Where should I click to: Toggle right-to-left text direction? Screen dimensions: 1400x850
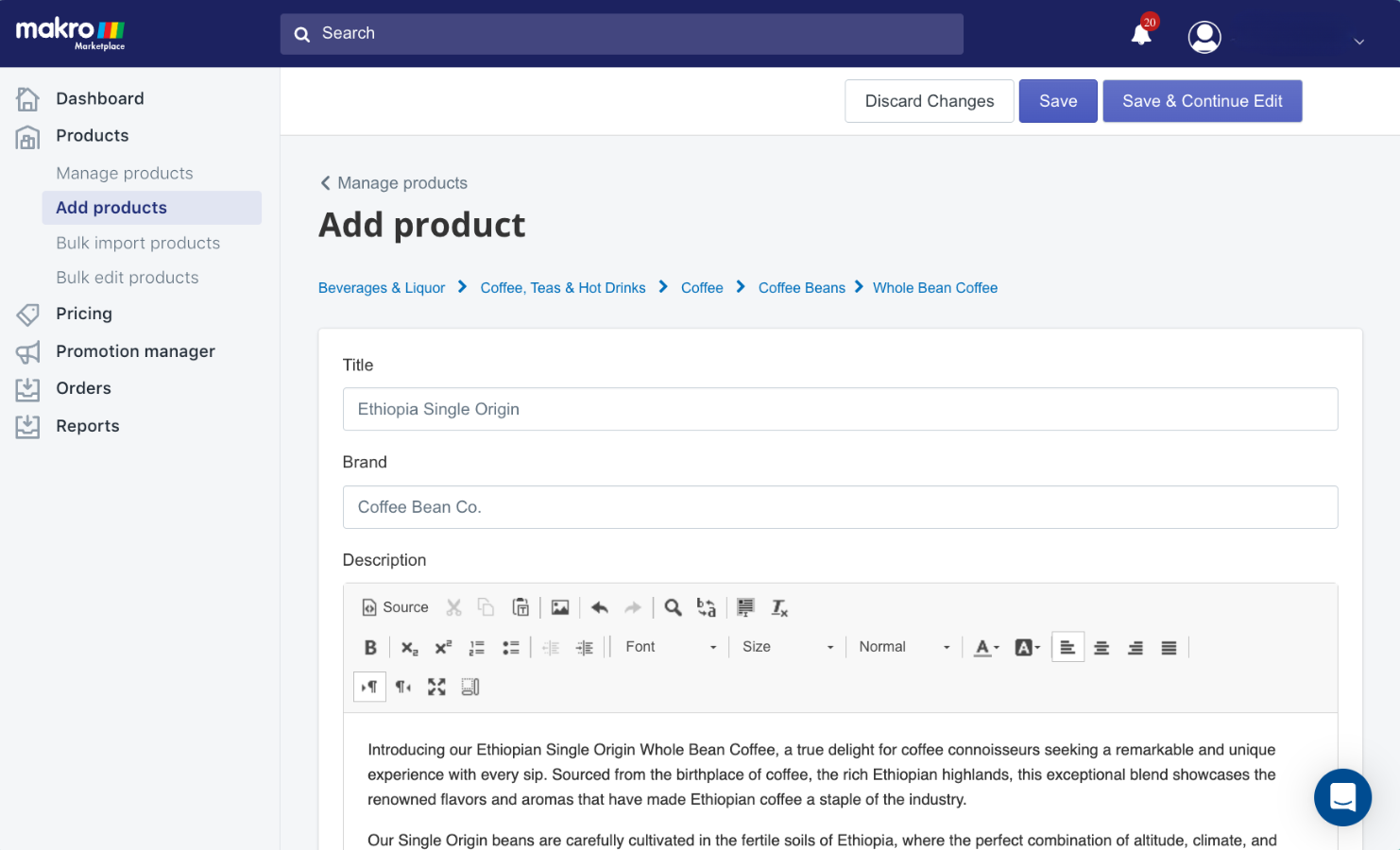pyautogui.click(x=403, y=687)
